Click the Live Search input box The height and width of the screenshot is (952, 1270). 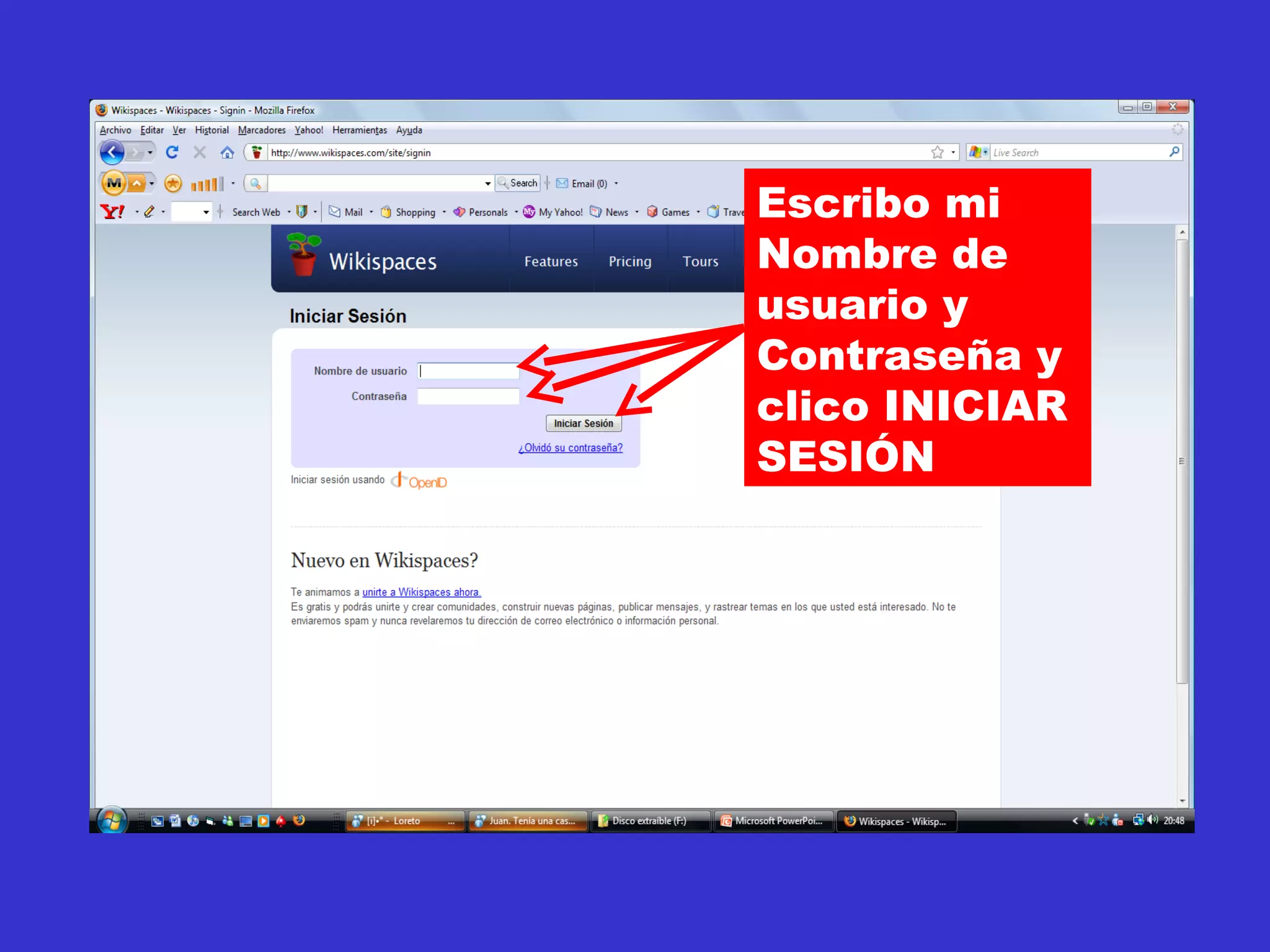(x=1079, y=152)
